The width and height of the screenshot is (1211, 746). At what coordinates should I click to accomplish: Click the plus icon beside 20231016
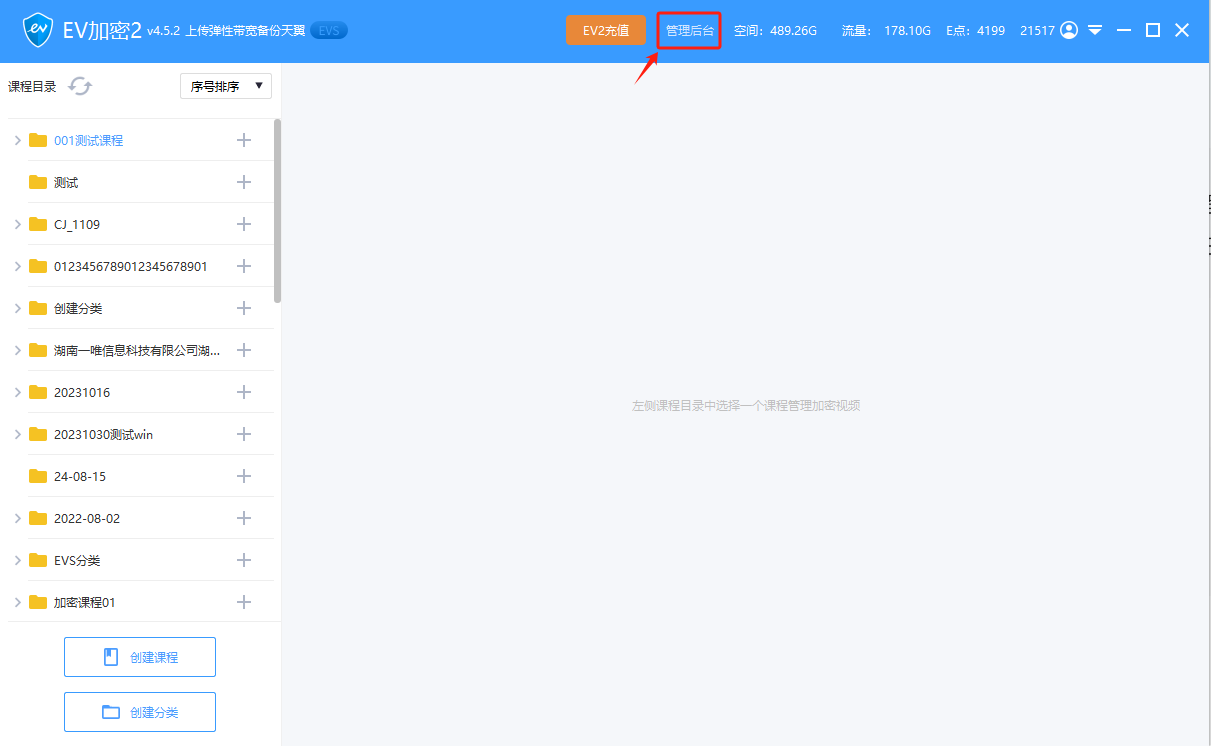(x=243, y=392)
